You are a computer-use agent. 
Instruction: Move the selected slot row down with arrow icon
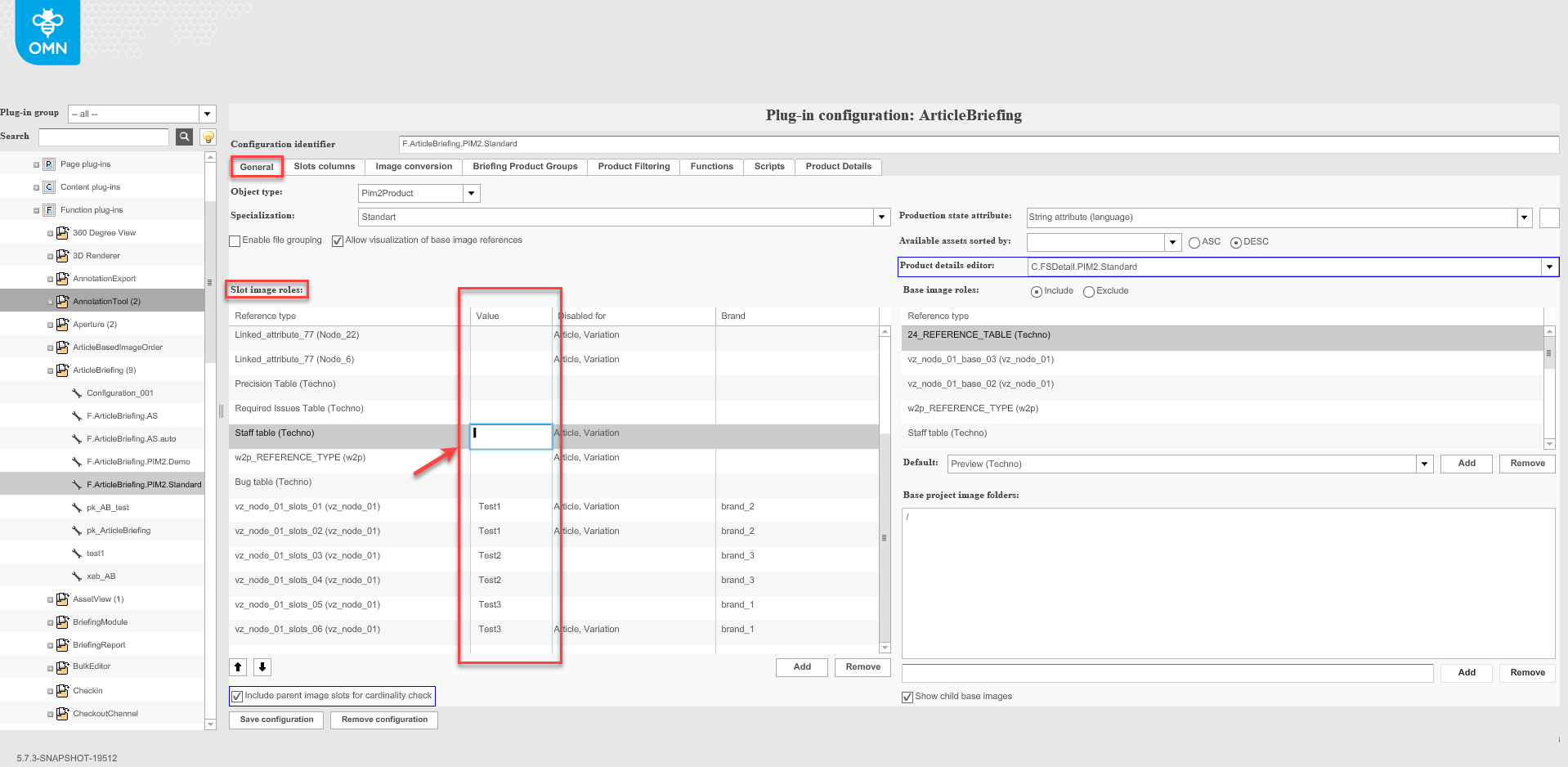click(x=262, y=666)
